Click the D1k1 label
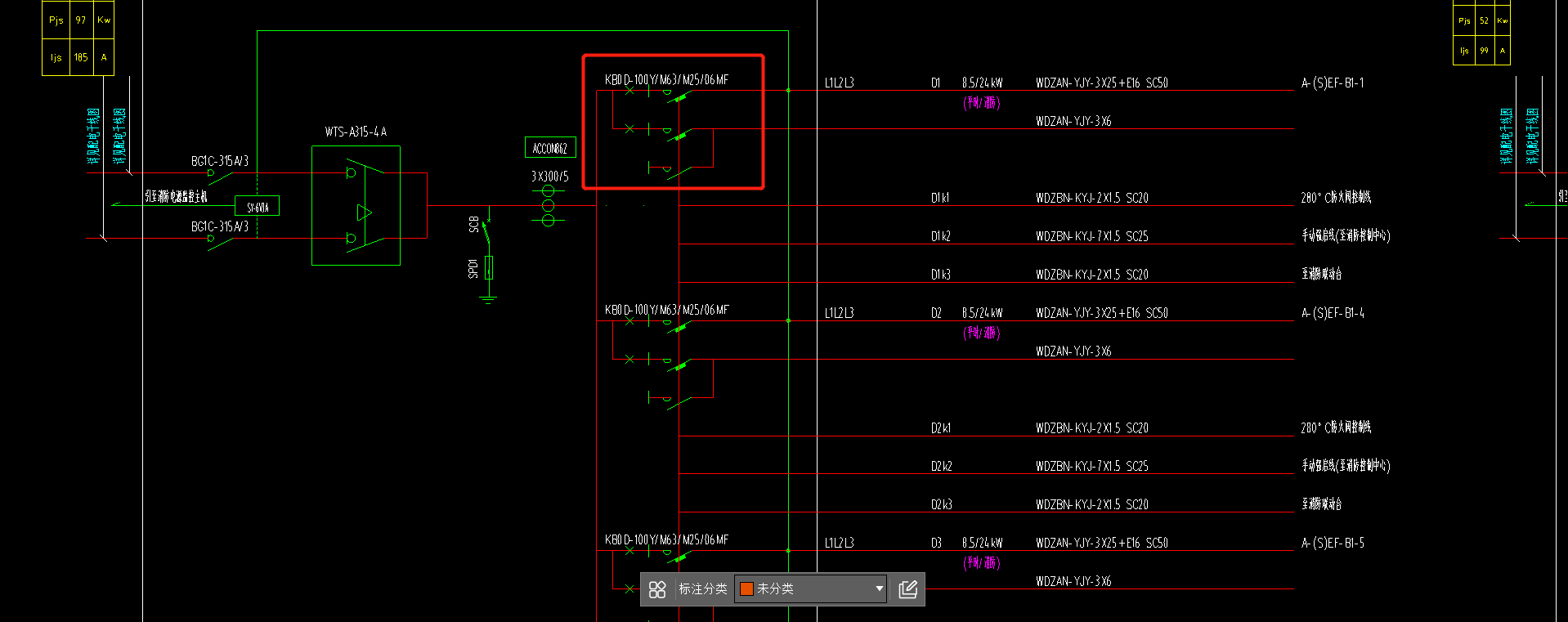 (940, 198)
